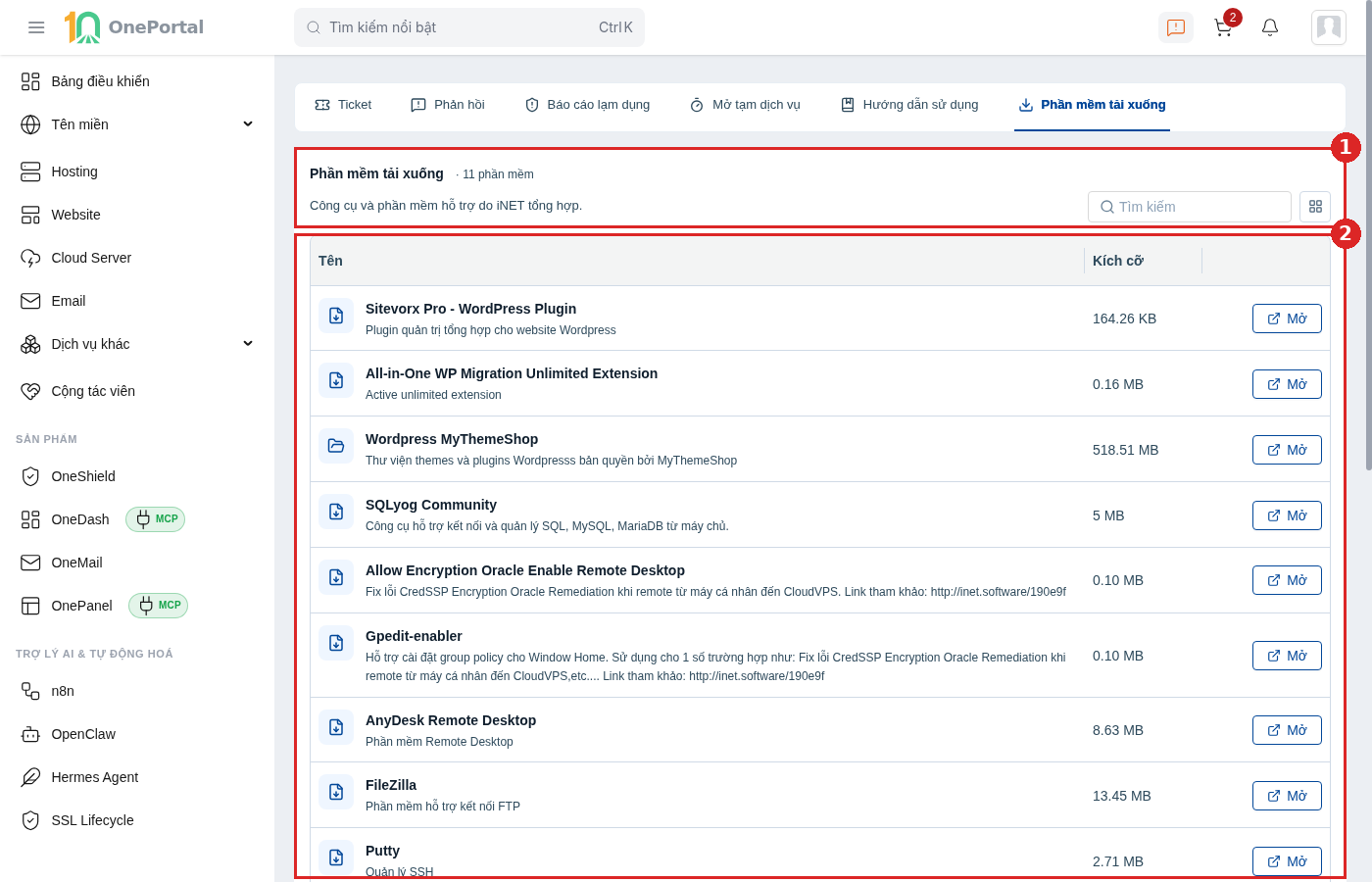This screenshot has width=1372, height=882.
Task: Click the AnyDesk Remote Desktop file icon
Action: pos(336,727)
